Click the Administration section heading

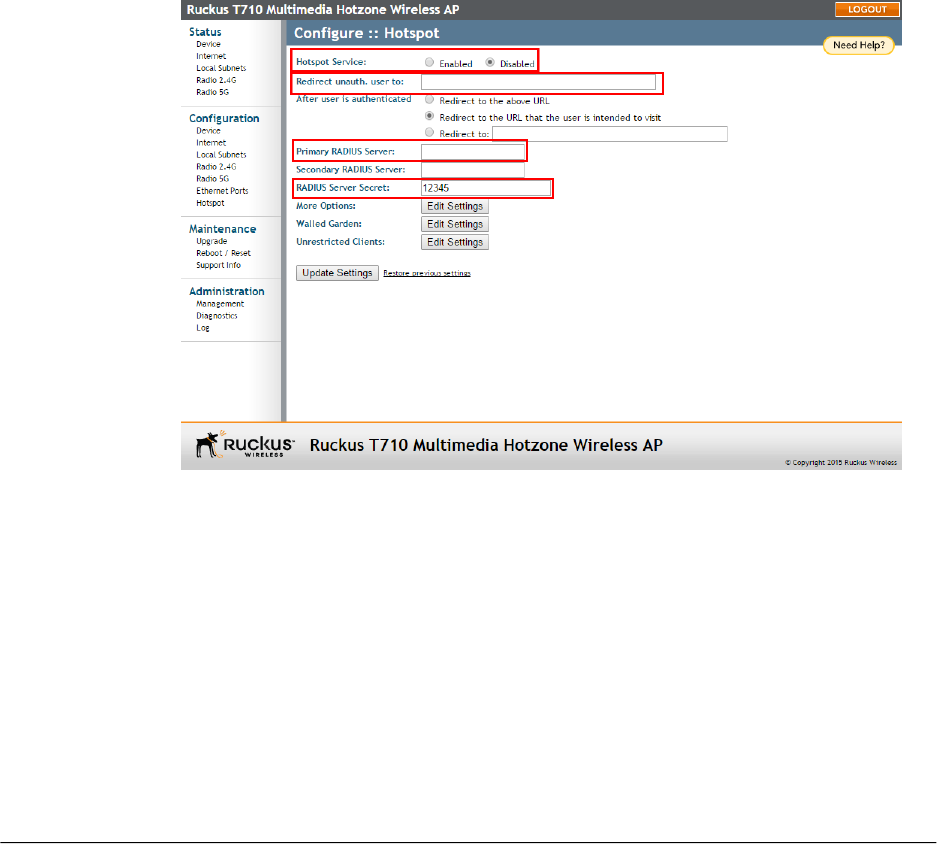(x=226, y=291)
